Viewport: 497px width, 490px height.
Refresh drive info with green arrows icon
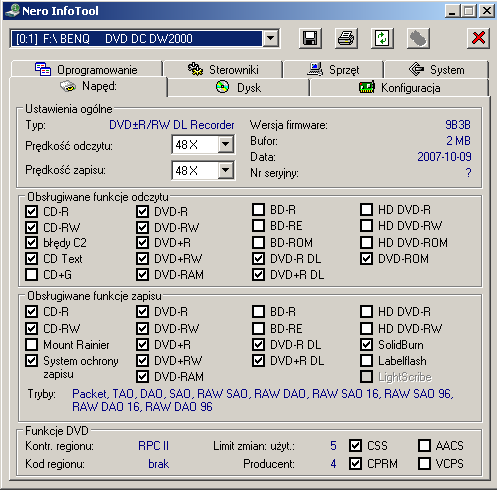point(382,39)
